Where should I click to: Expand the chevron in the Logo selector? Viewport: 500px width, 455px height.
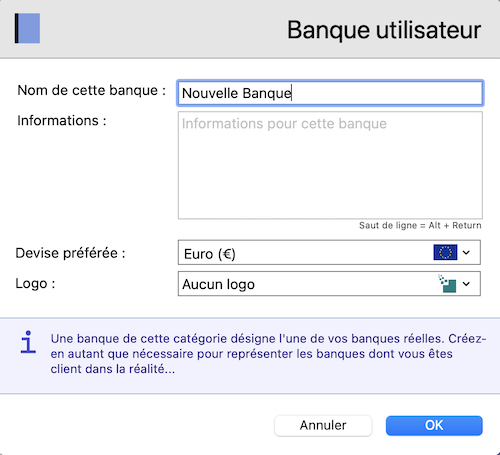(x=466, y=284)
